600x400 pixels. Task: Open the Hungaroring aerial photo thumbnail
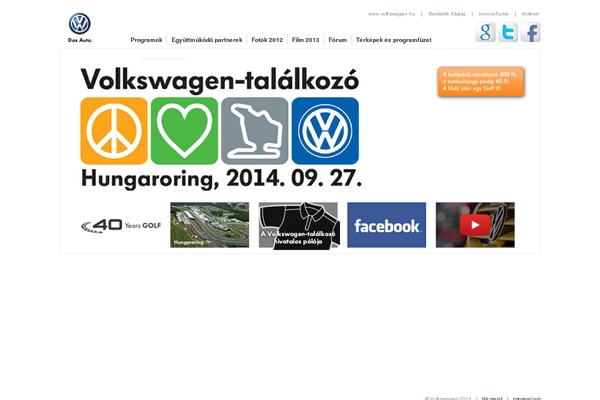tap(210, 225)
